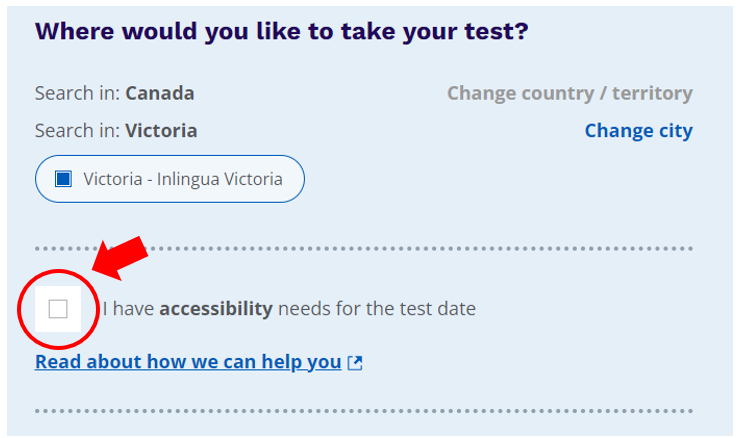Click the bold word accessibility in the label
The height and width of the screenshot is (438, 742).
coord(216,309)
